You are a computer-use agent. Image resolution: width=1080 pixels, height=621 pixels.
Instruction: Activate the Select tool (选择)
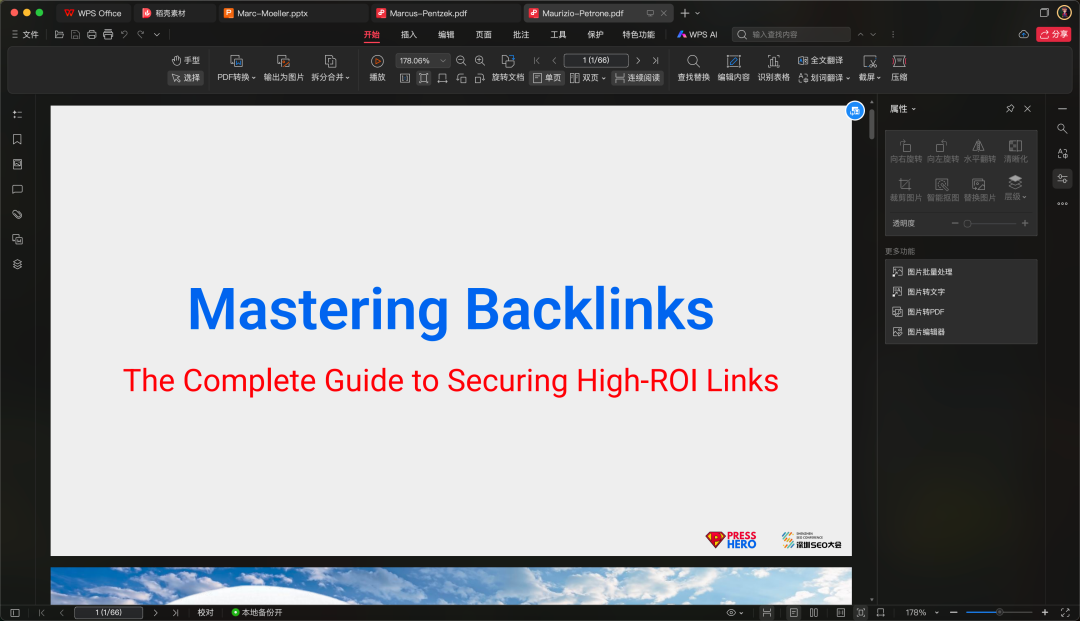click(x=185, y=78)
